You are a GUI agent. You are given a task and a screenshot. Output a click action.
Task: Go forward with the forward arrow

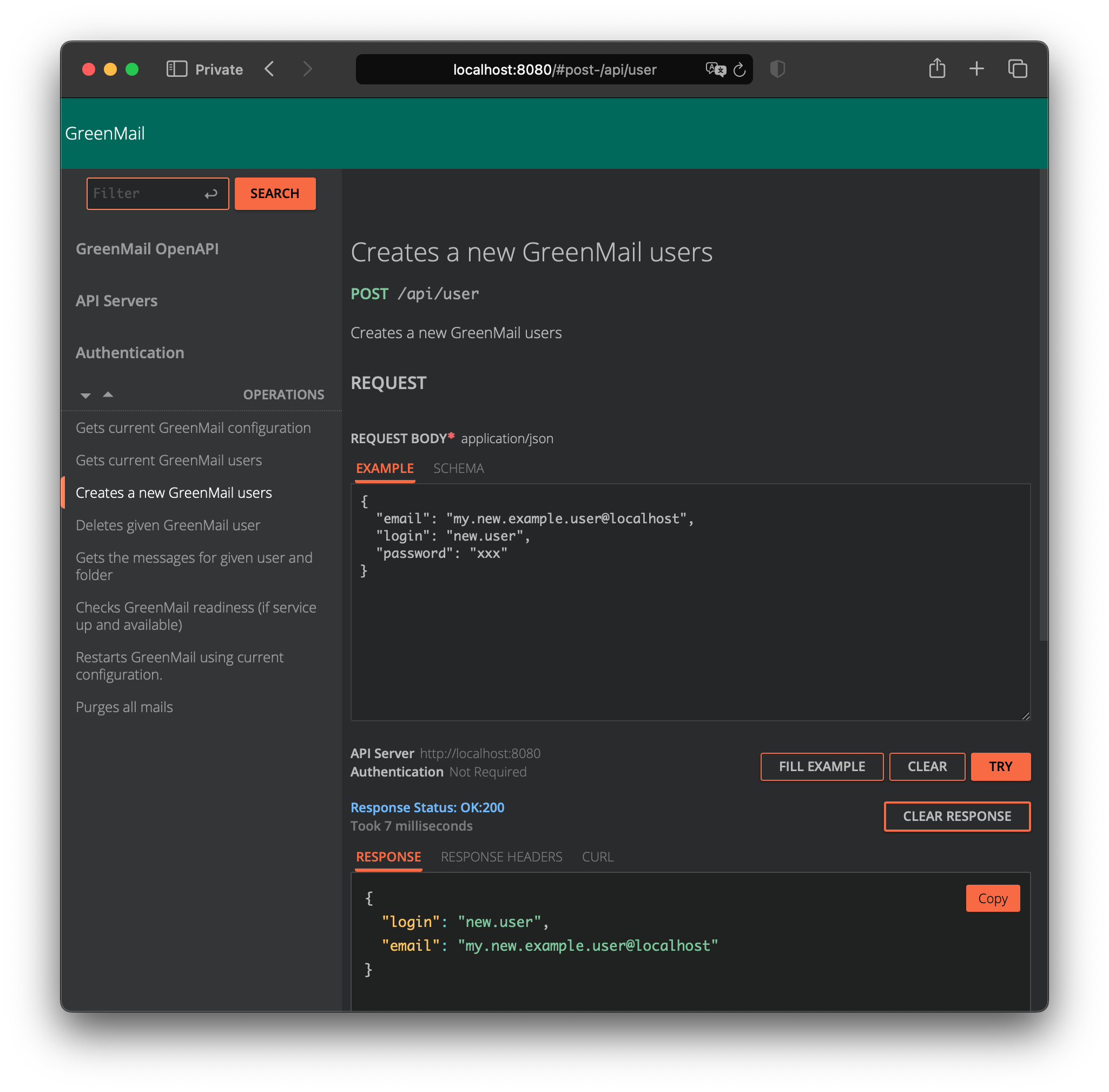pyautogui.click(x=307, y=69)
